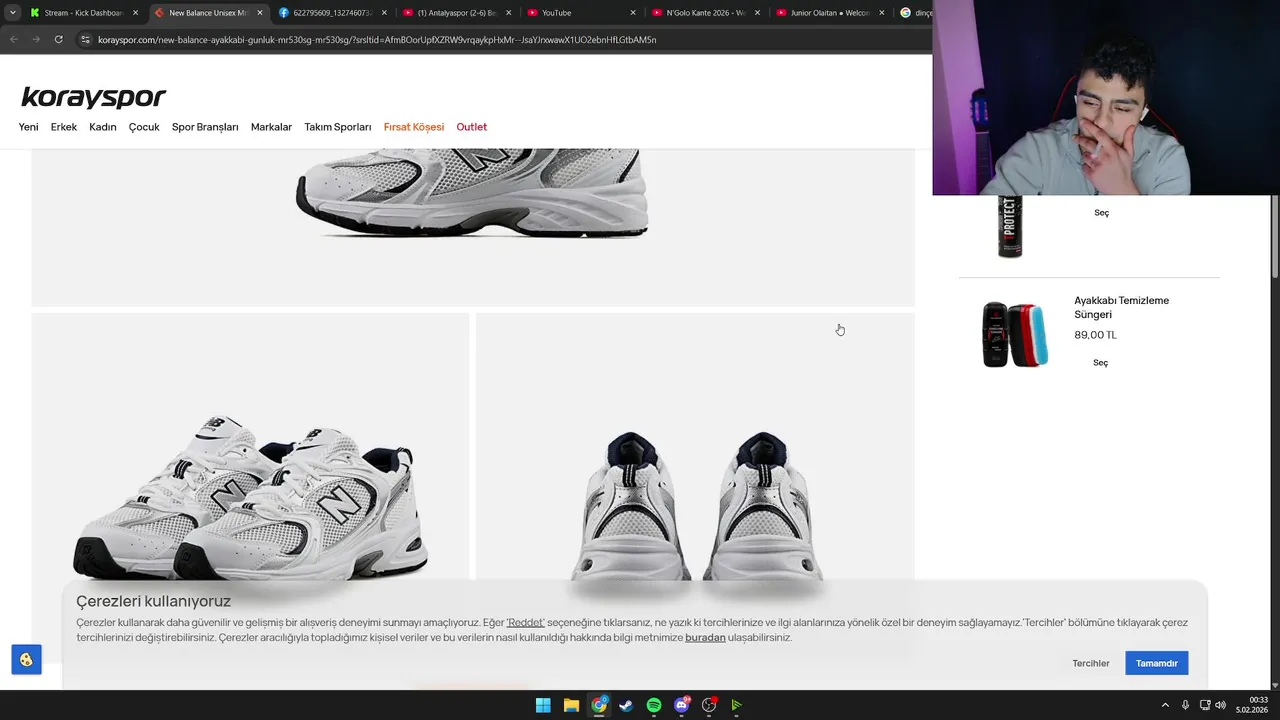Viewport: 1280px width, 720px height.
Task: Open cookie settings floating icon
Action: point(26,660)
